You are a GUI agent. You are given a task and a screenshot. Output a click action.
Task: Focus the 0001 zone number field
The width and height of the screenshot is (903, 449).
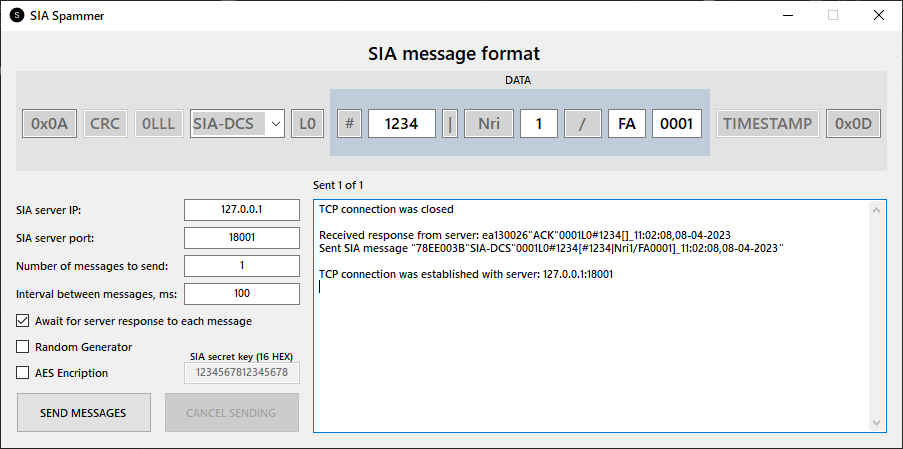tap(677, 124)
